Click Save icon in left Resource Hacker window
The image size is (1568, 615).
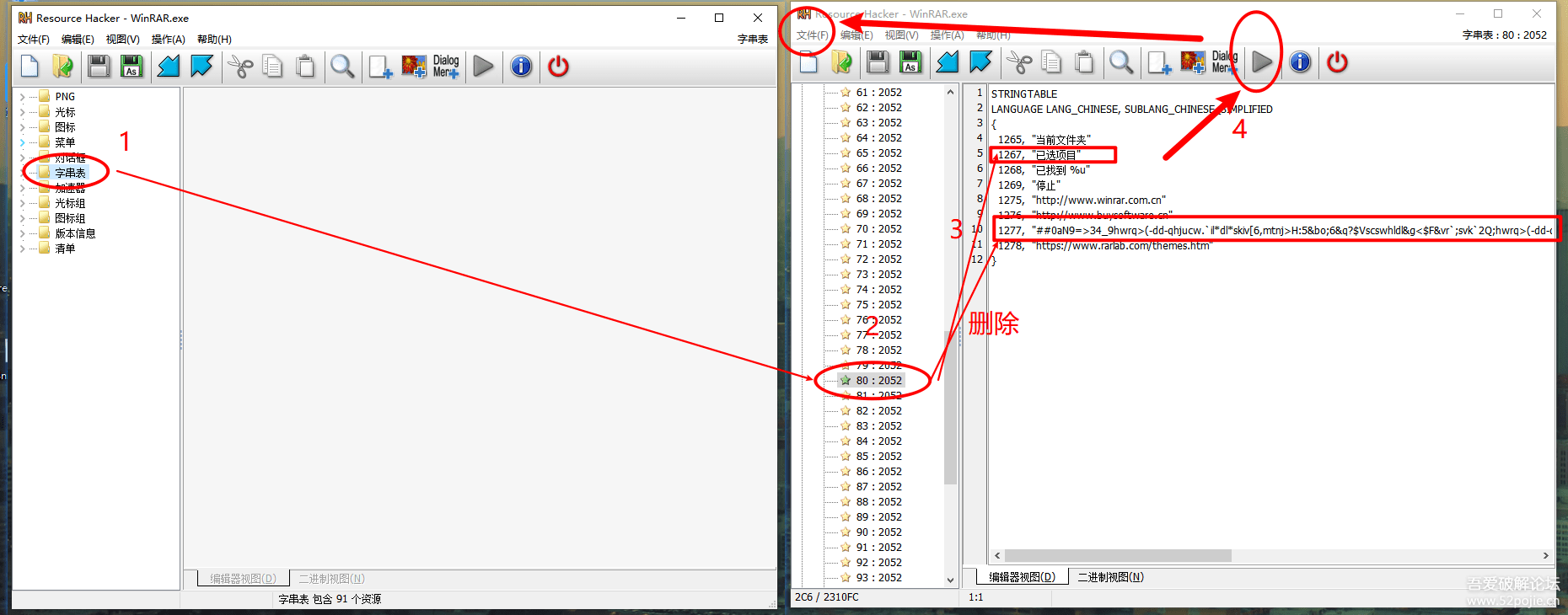pyautogui.click(x=99, y=66)
